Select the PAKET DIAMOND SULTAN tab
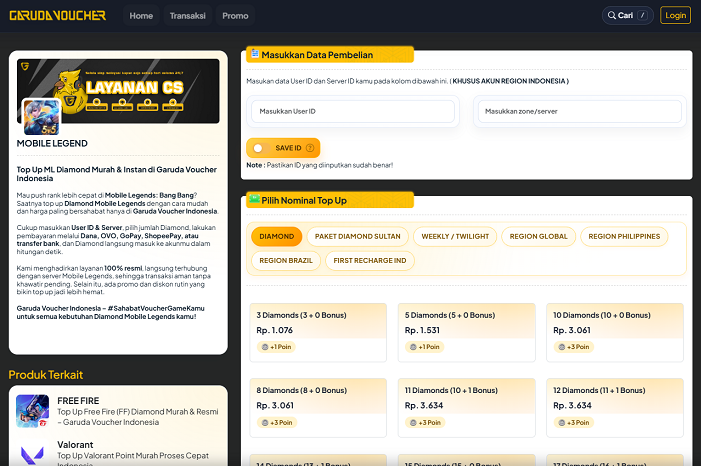Screen dimensions: 701x466 (358, 237)
